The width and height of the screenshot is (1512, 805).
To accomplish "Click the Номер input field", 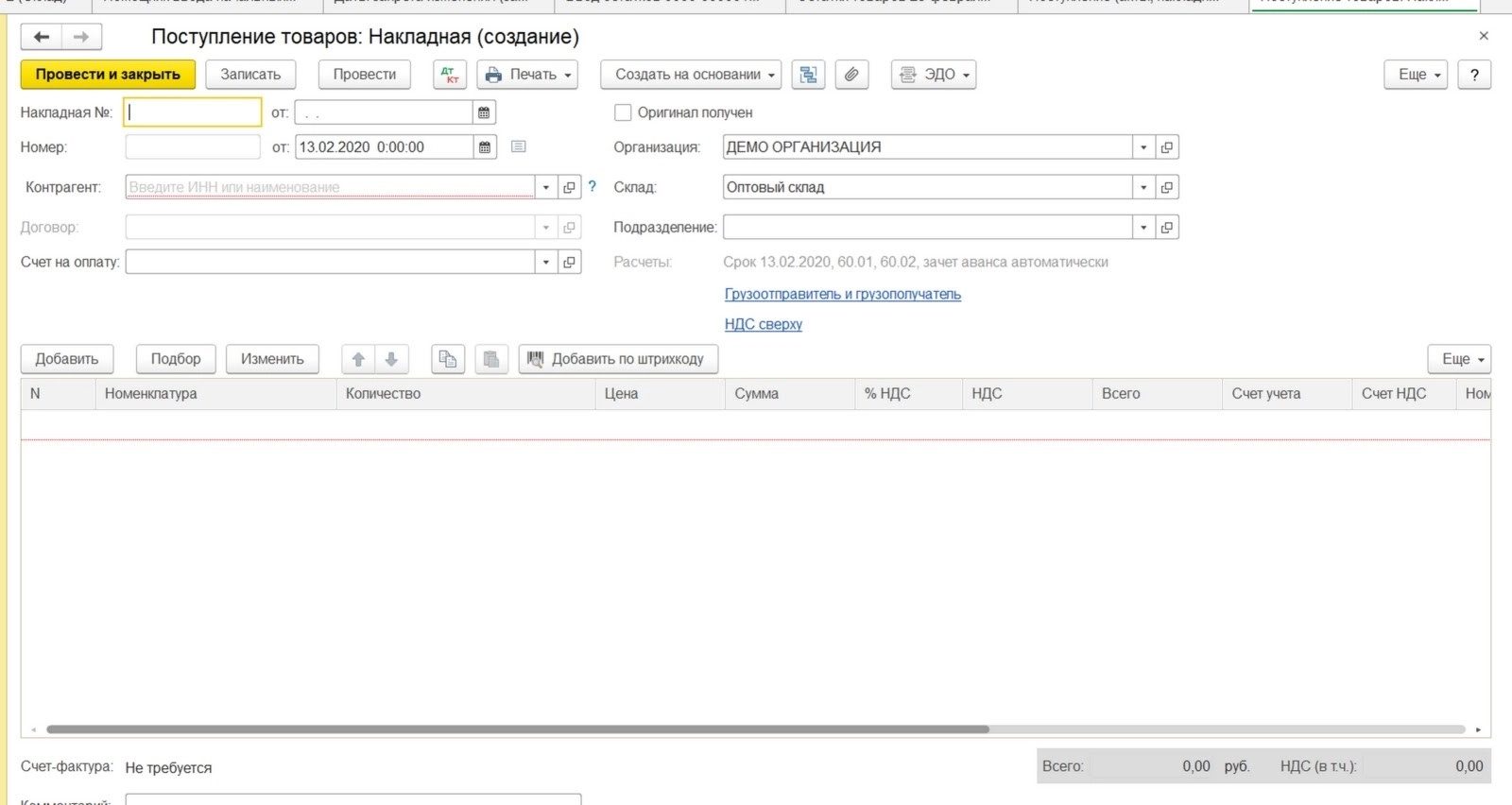I will [x=193, y=147].
